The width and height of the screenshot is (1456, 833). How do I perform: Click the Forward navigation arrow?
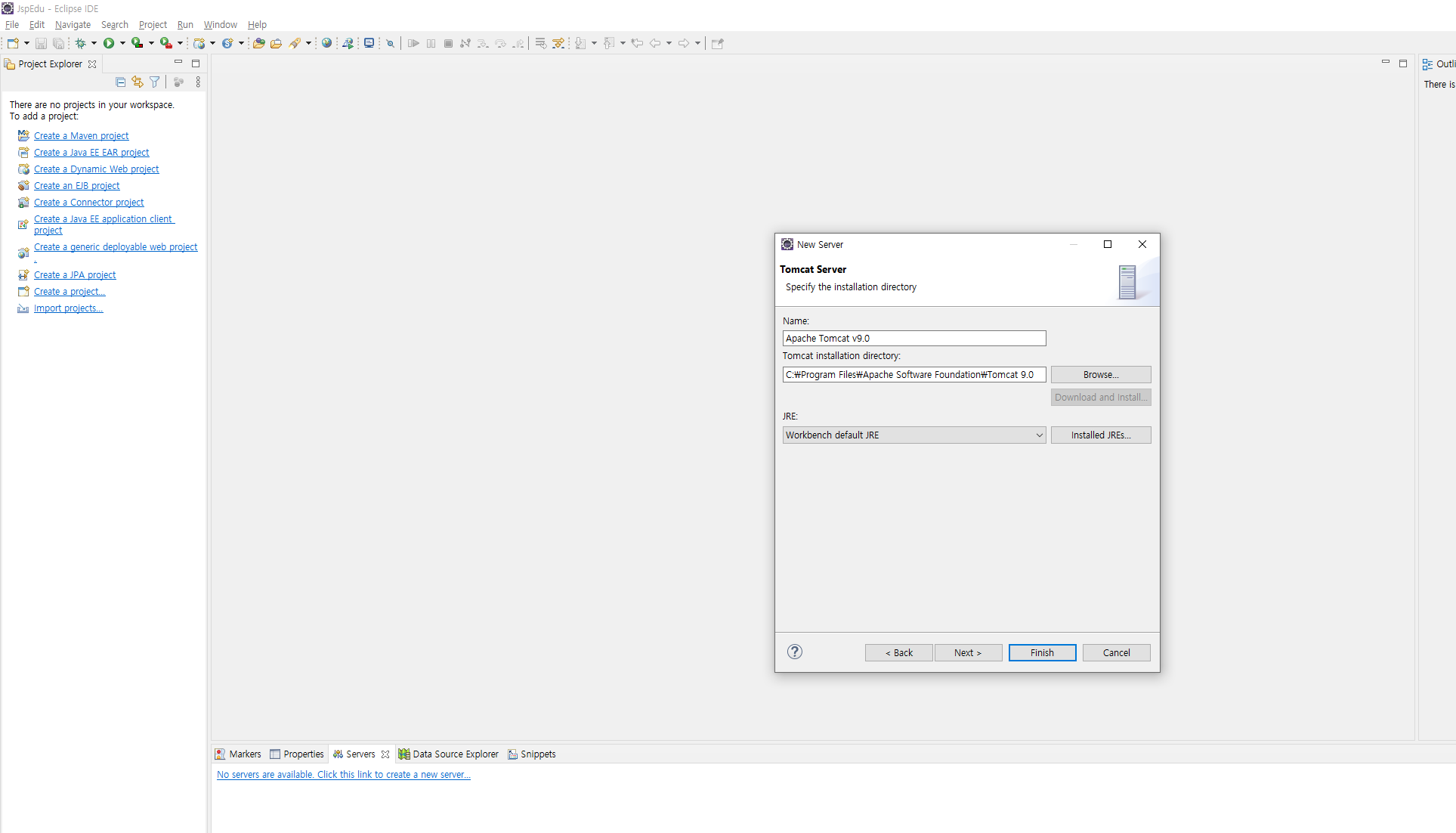tap(684, 43)
